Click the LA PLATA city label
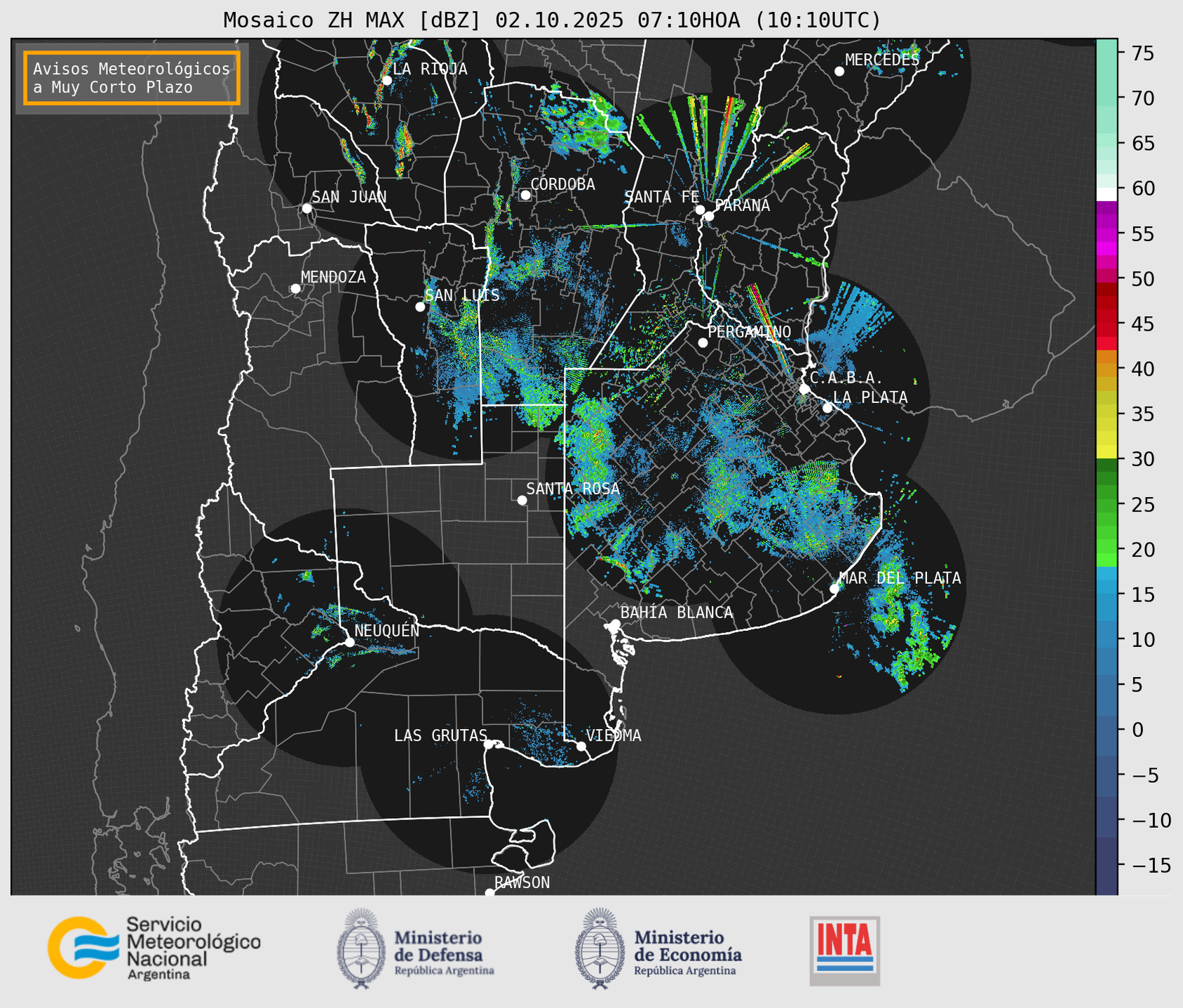The image size is (1183, 1008). (870, 397)
